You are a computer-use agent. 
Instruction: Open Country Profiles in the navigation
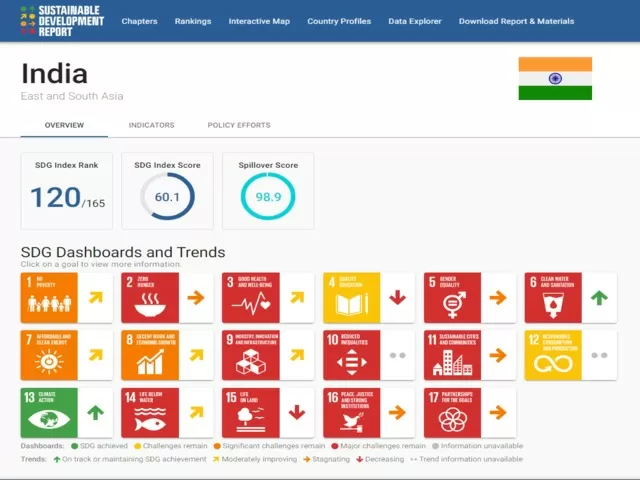[x=339, y=21]
